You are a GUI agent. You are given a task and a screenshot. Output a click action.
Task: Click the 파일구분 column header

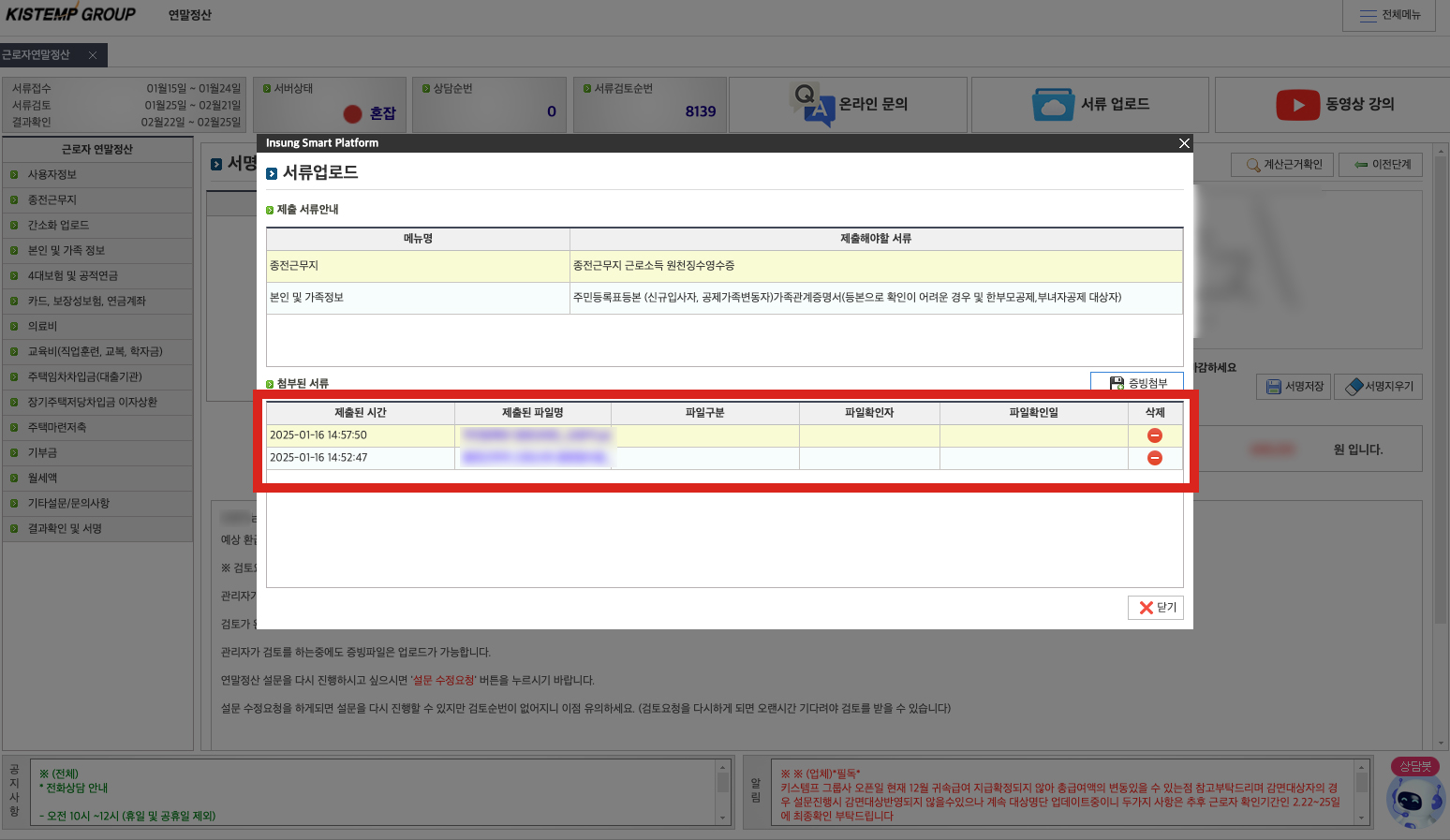pyautogui.click(x=705, y=413)
